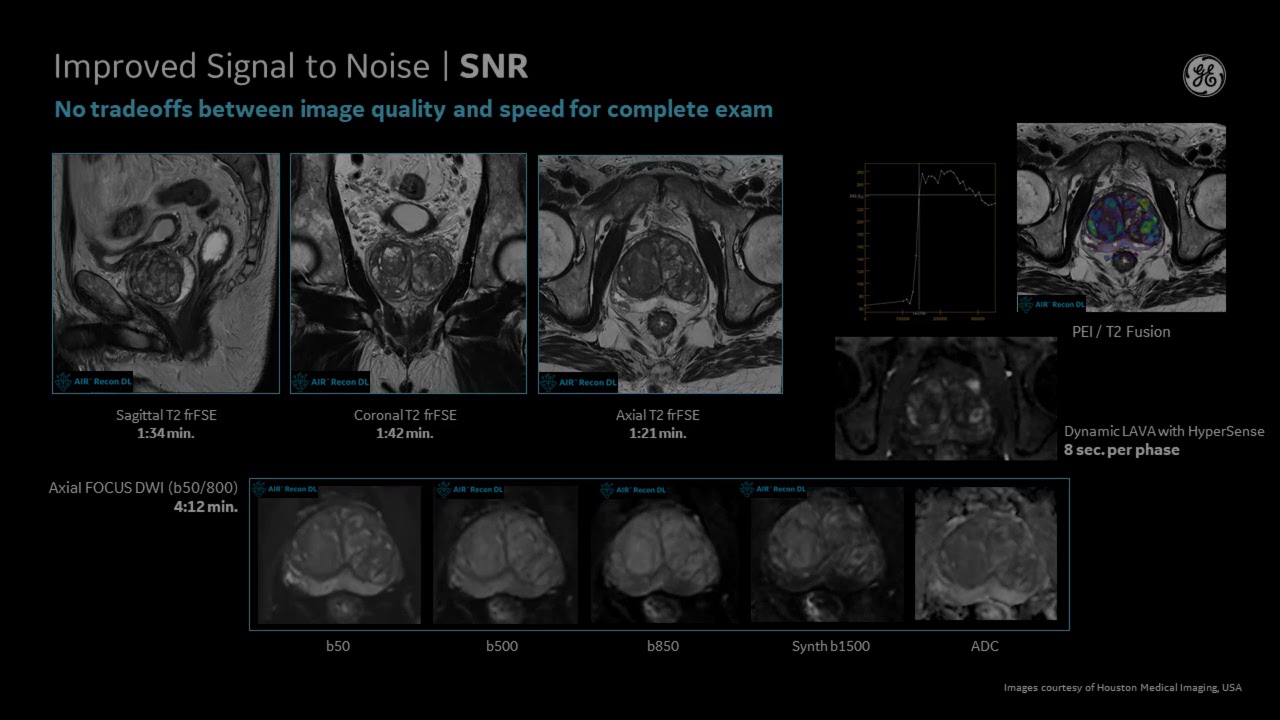Click AIR Recon DL badge on coronal image
1280x720 pixels.
331,382
